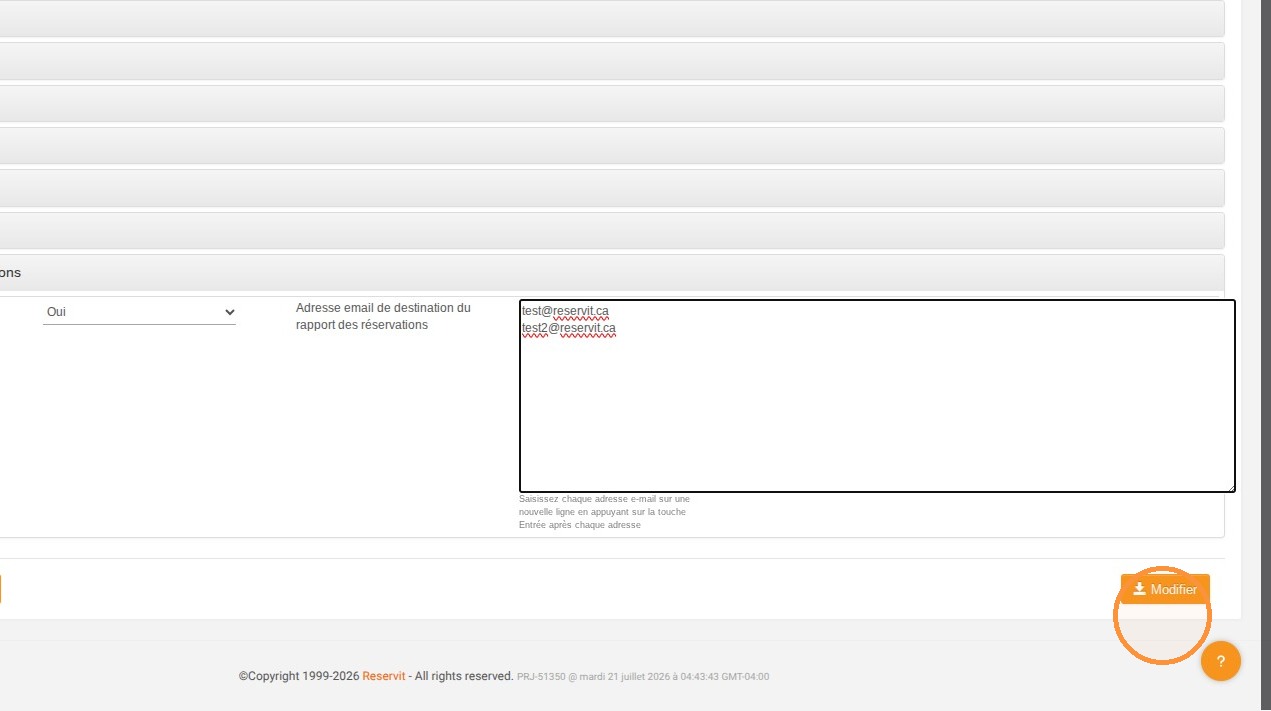Open the Oui dropdown selector
Screen dimensions: 1271x711
coord(139,312)
